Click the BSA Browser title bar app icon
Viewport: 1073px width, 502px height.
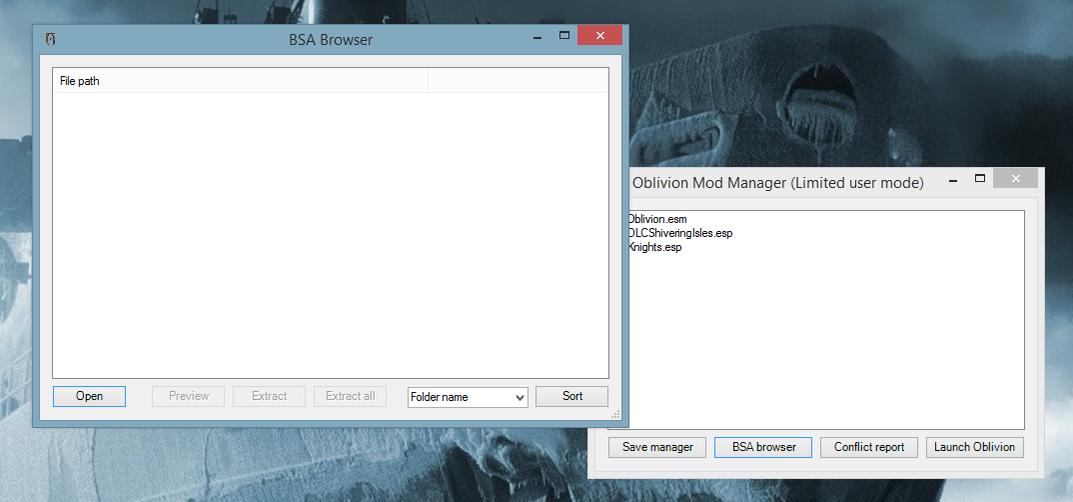(50, 39)
